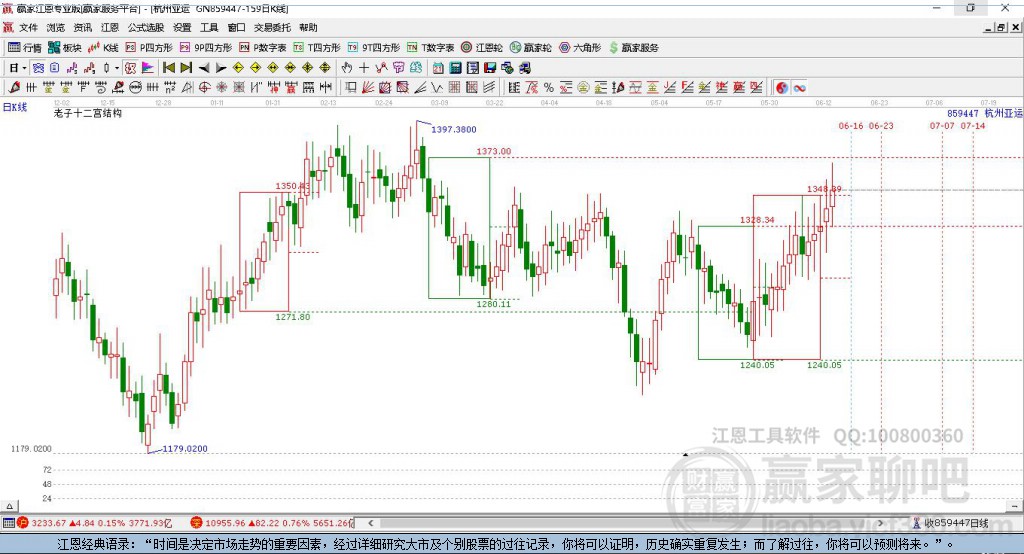Click the bottom scrollbar right arrow
Screen dimensions: 1024x554
click(x=880, y=523)
